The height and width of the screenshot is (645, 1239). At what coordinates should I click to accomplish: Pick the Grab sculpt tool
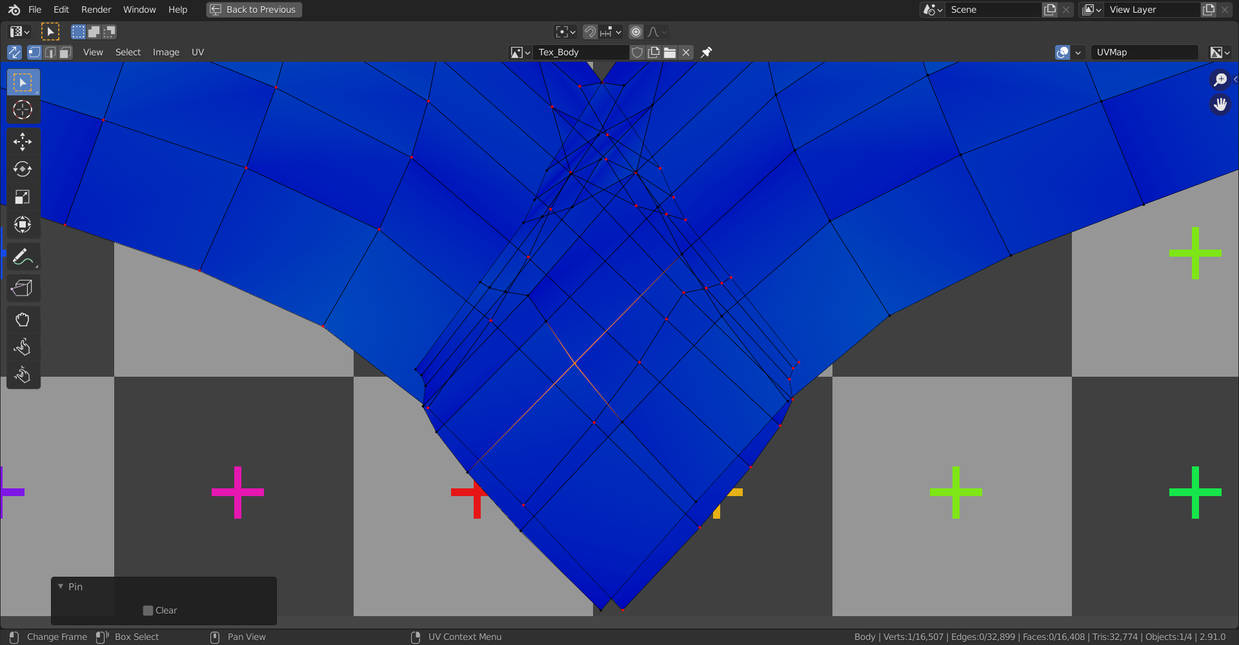pos(23,320)
